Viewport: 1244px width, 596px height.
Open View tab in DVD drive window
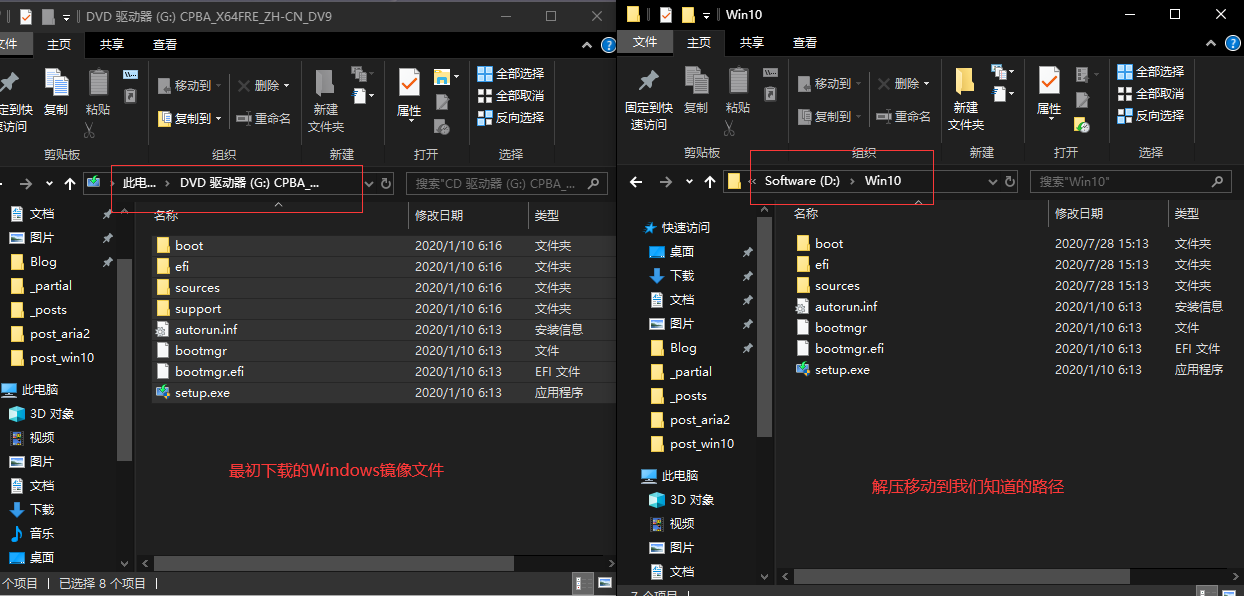[165, 44]
